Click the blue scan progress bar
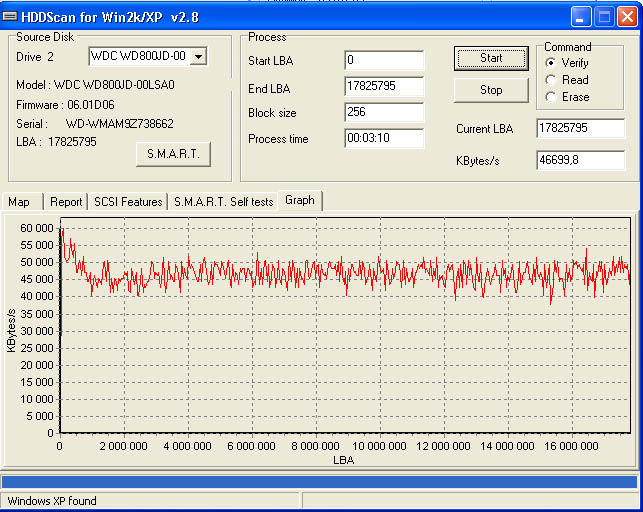 point(320,481)
